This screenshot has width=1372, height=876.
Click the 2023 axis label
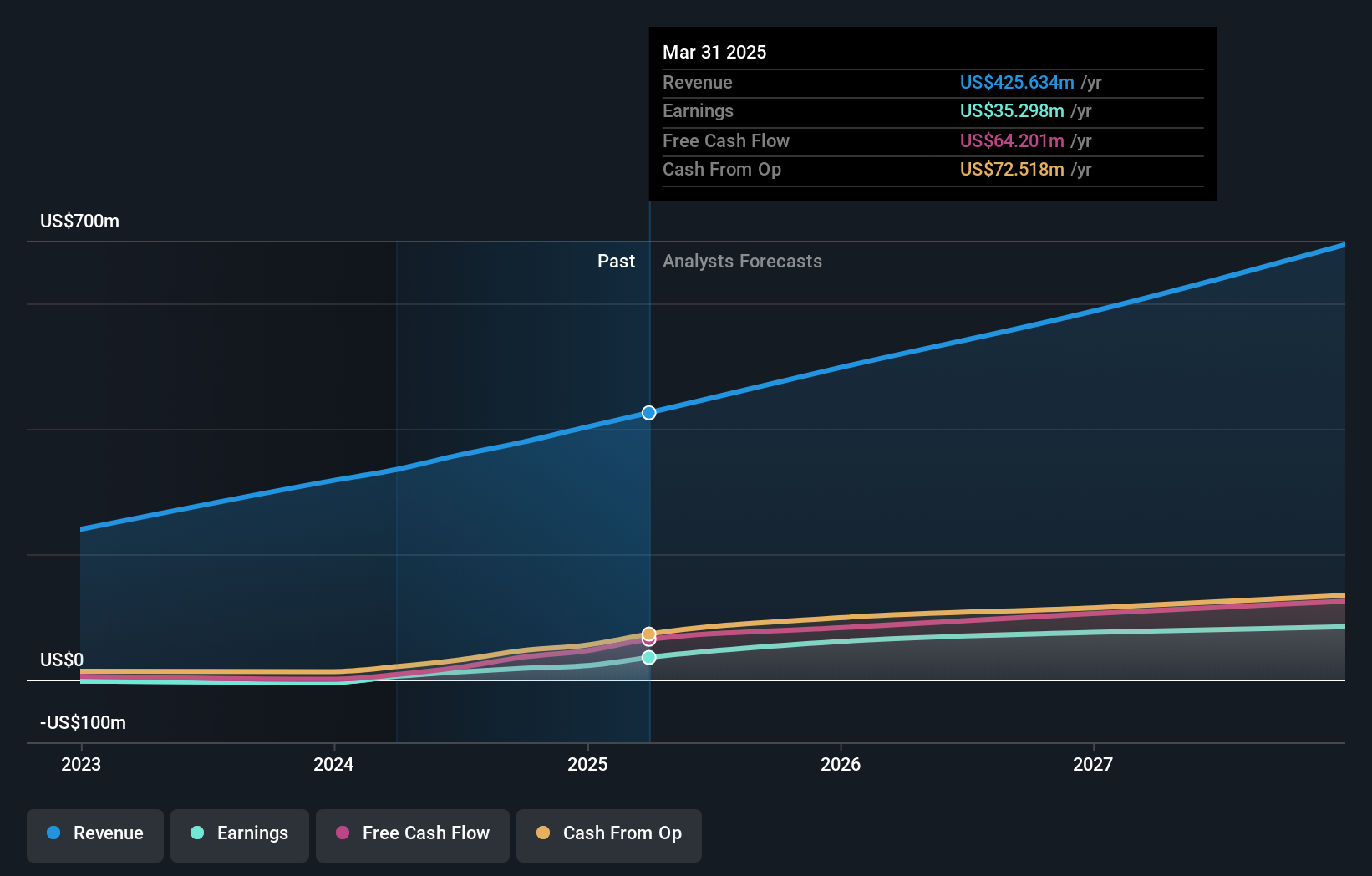coord(81,765)
